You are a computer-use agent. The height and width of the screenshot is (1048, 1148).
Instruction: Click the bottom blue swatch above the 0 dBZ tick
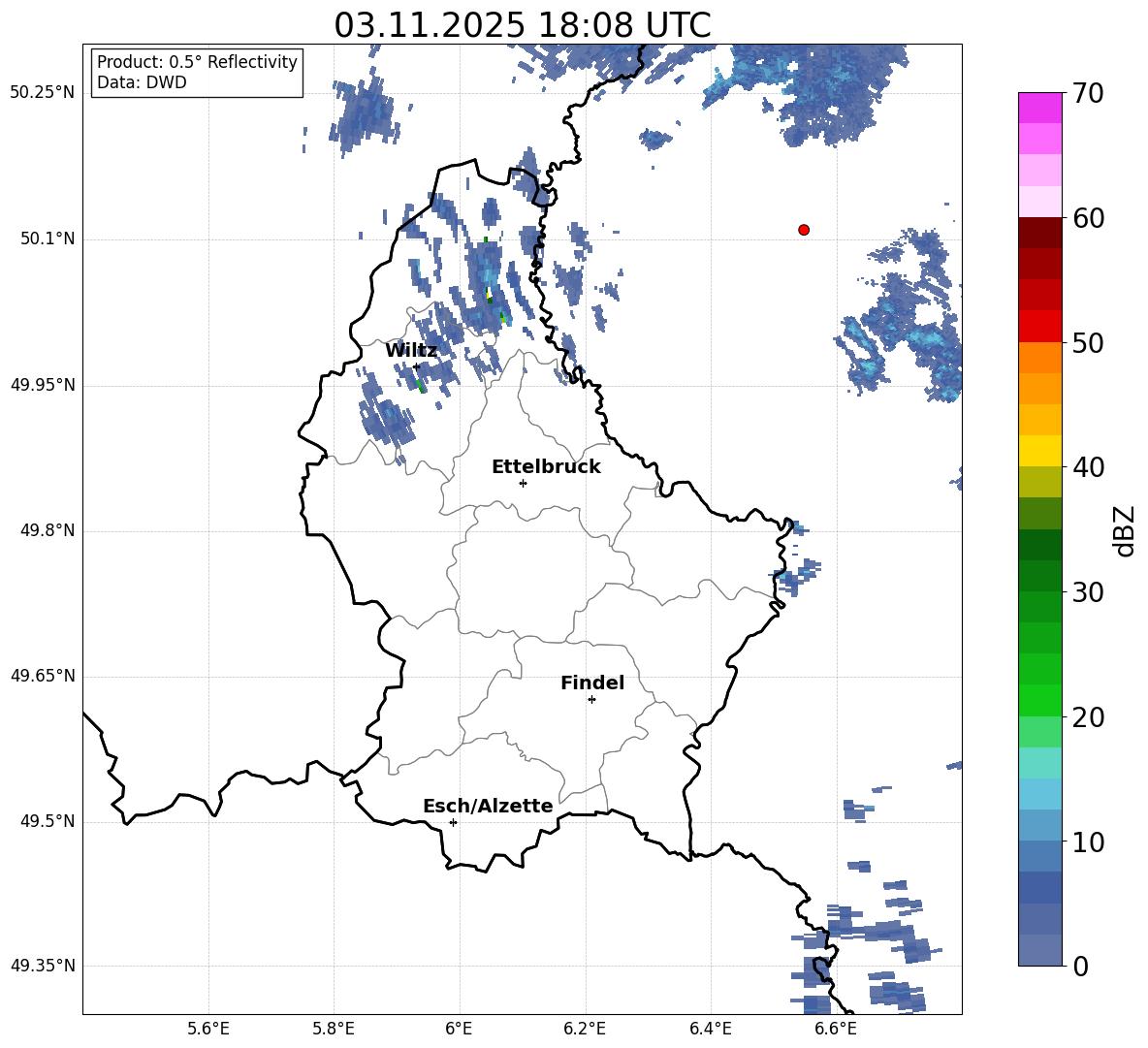coord(1040,950)
